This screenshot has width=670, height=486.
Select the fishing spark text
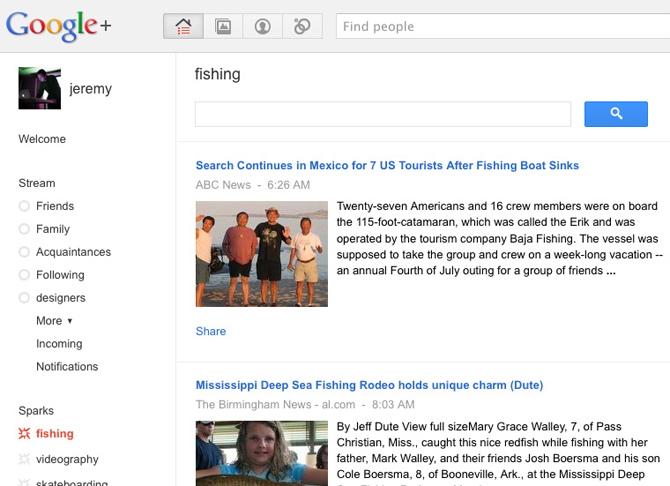pyautogui.click(x=55, y=433)
